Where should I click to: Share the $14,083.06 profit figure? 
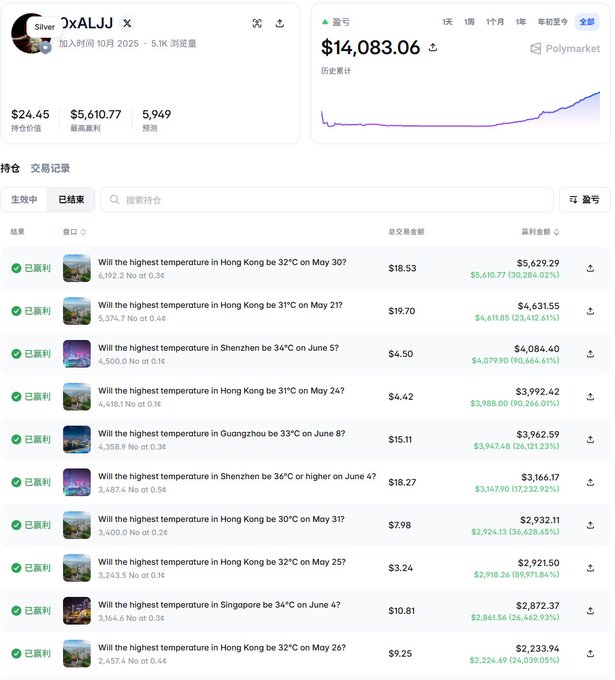tap(433, 47)
